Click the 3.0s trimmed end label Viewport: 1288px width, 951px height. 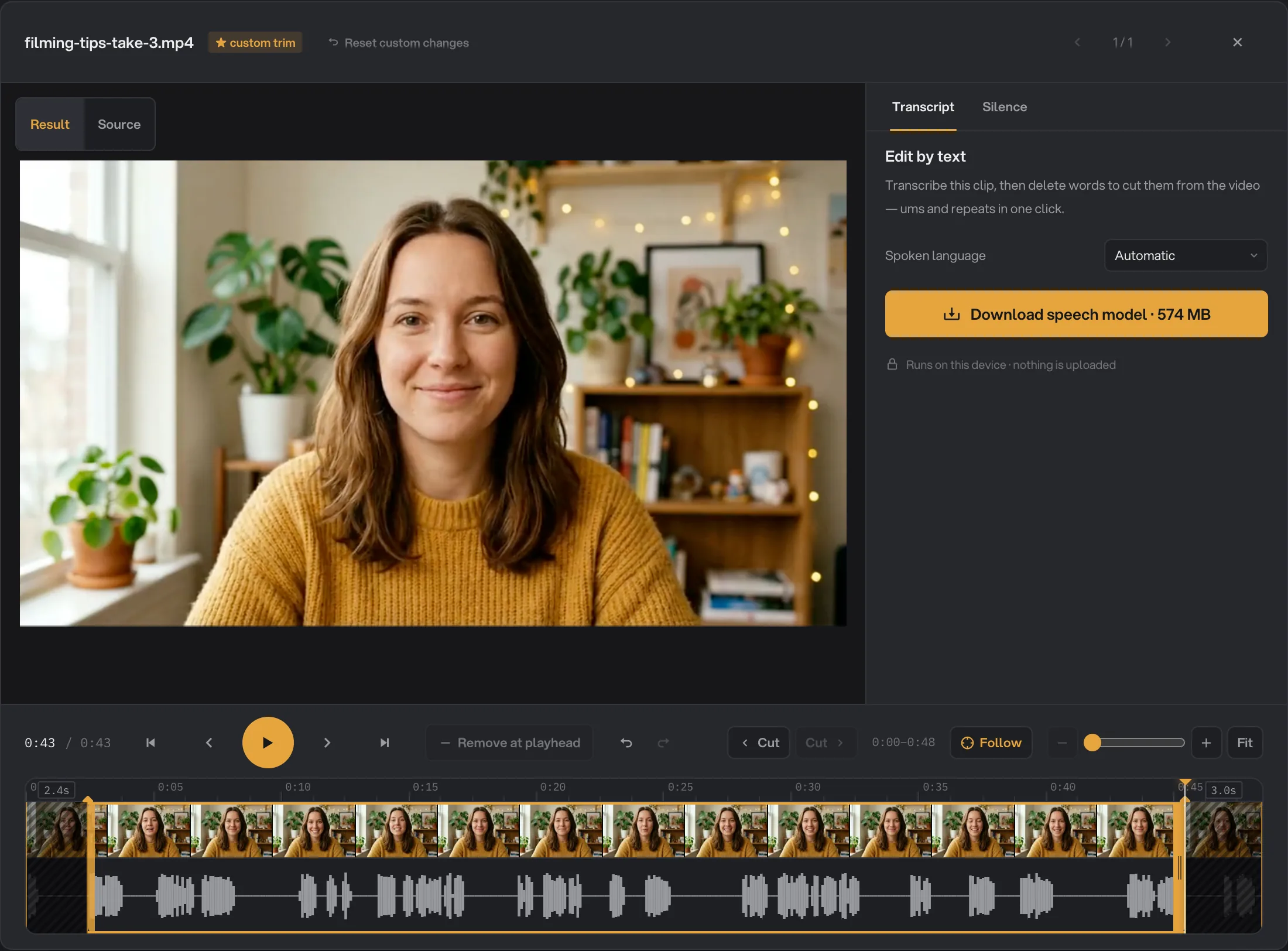pos(1223,790)
